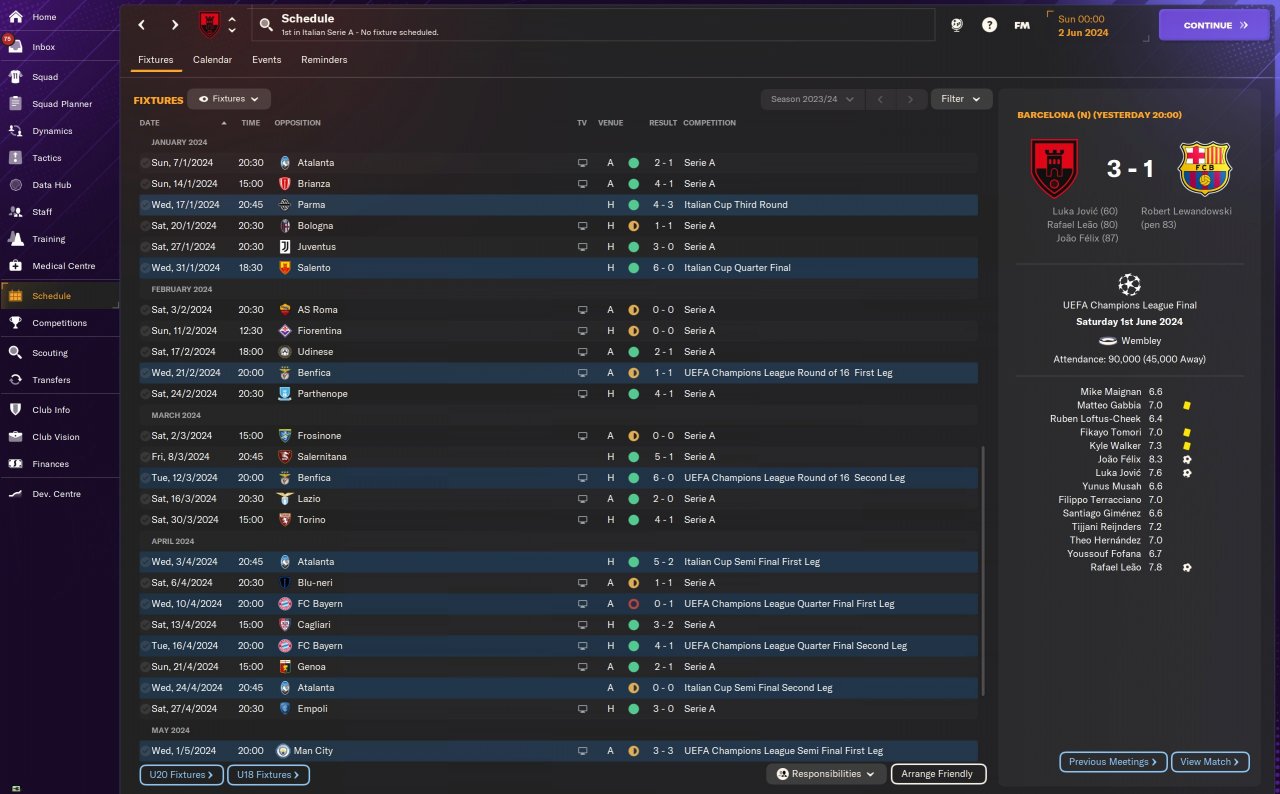Click the Dev. Centre boot icon
The height and width of the screenshot is (794, 1280).
(15, 494)
